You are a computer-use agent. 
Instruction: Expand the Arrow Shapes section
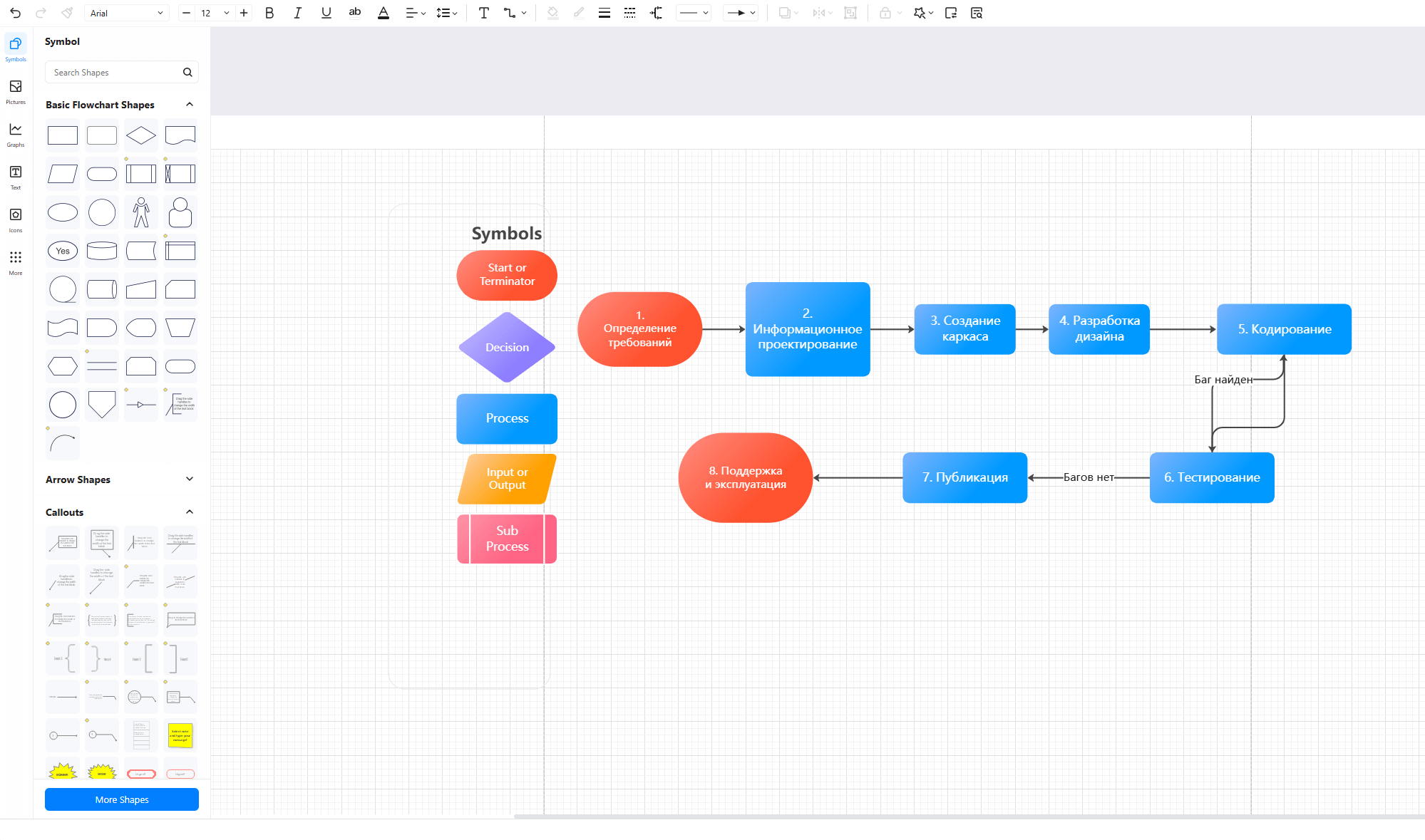pyautogui.click(x=190, y=479)
